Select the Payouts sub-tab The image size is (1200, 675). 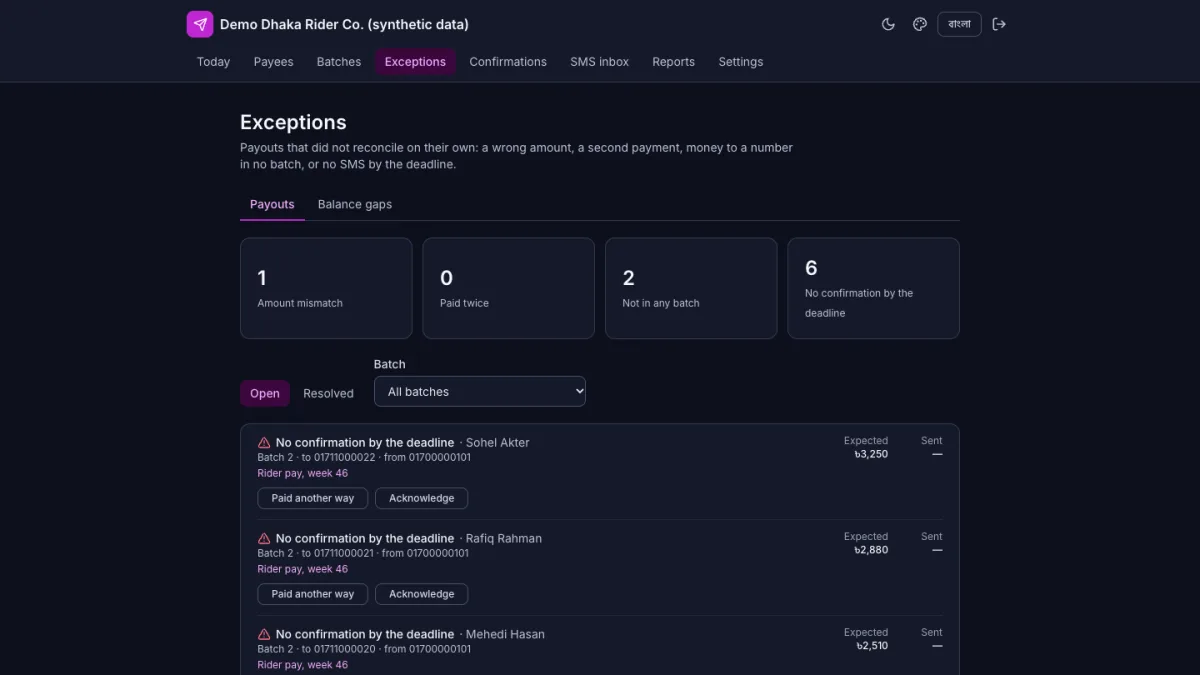click(x=272, y=204)
